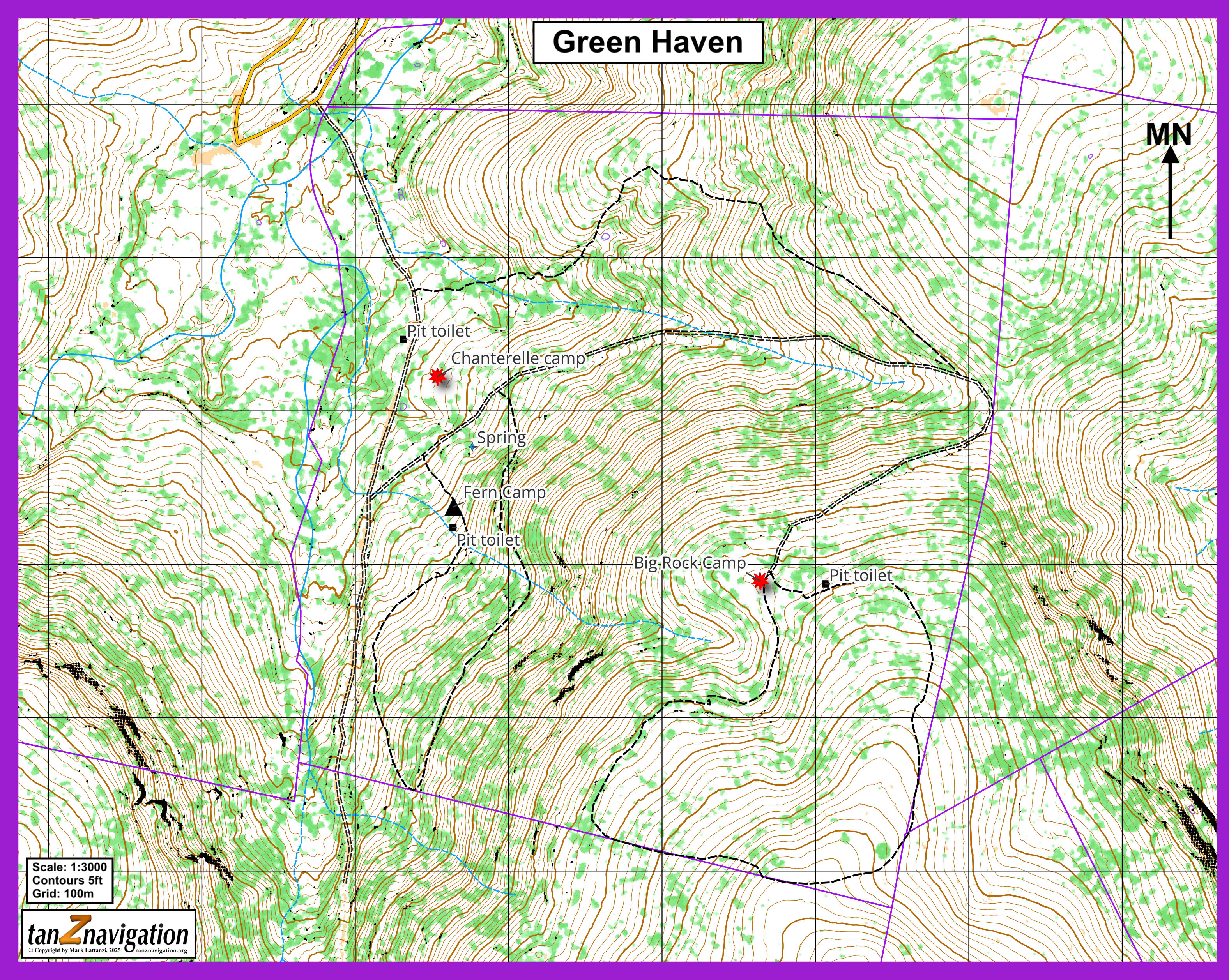Click pit toilet square east of Big Rock Camp

pos(826,583)
